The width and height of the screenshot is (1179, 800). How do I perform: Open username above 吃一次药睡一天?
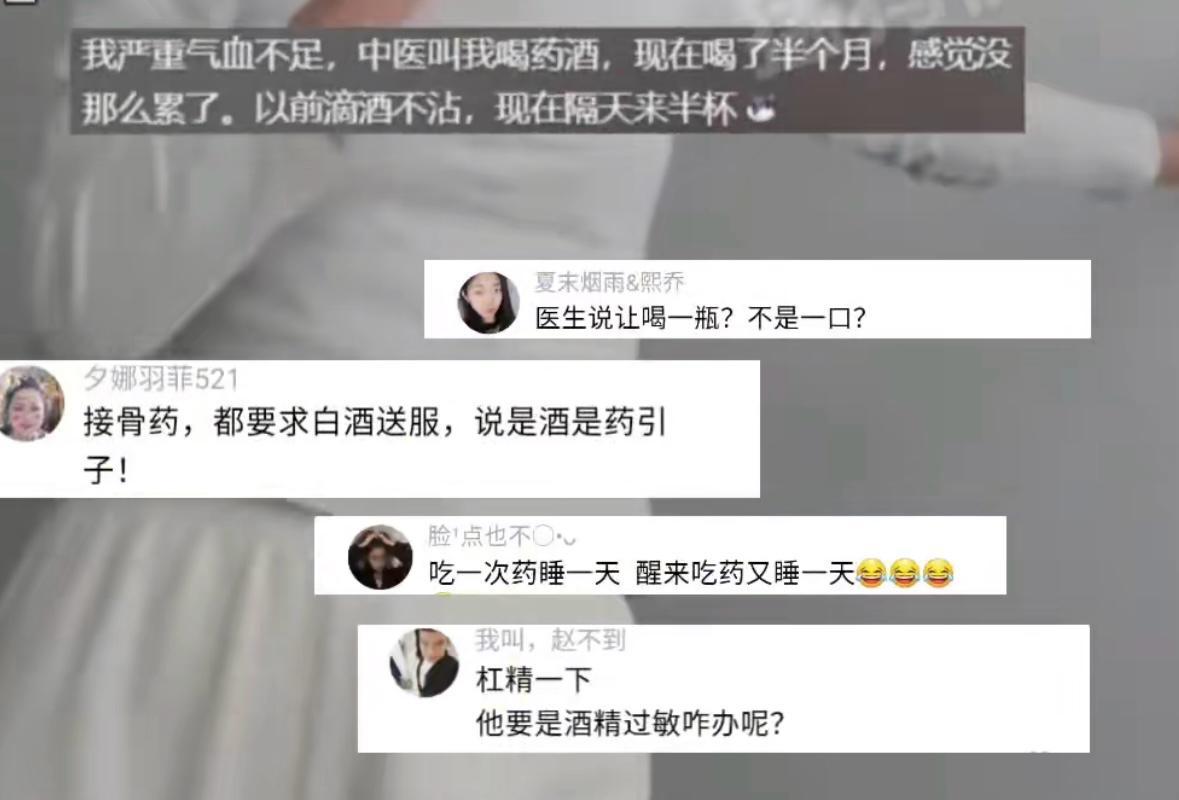point(502,537)
